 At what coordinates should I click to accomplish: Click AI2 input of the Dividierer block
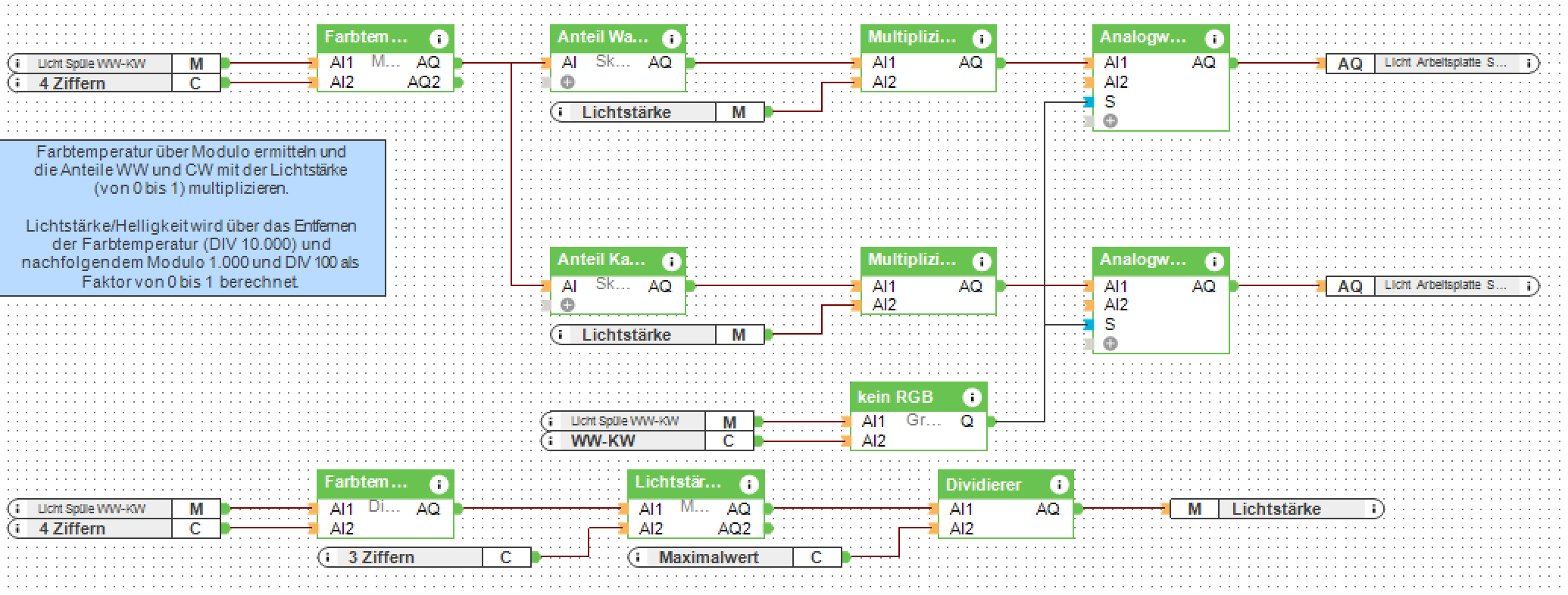pos(935,528)
